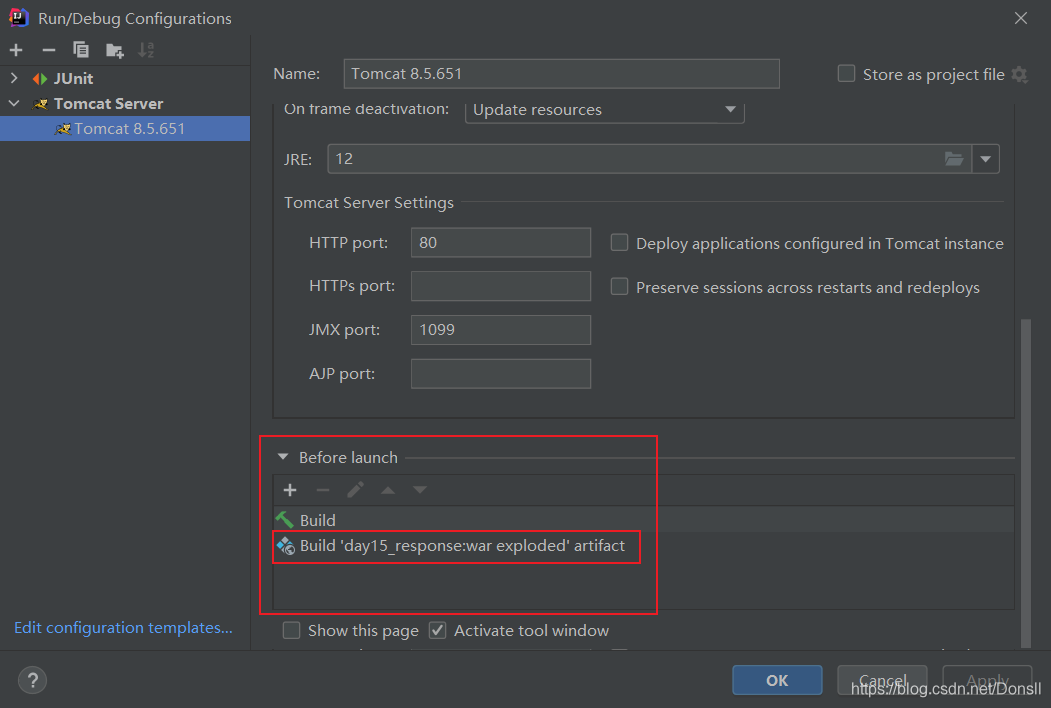Enable Show this page option
Viewport: 1051px width, 708px height.
tap(291, 630)
